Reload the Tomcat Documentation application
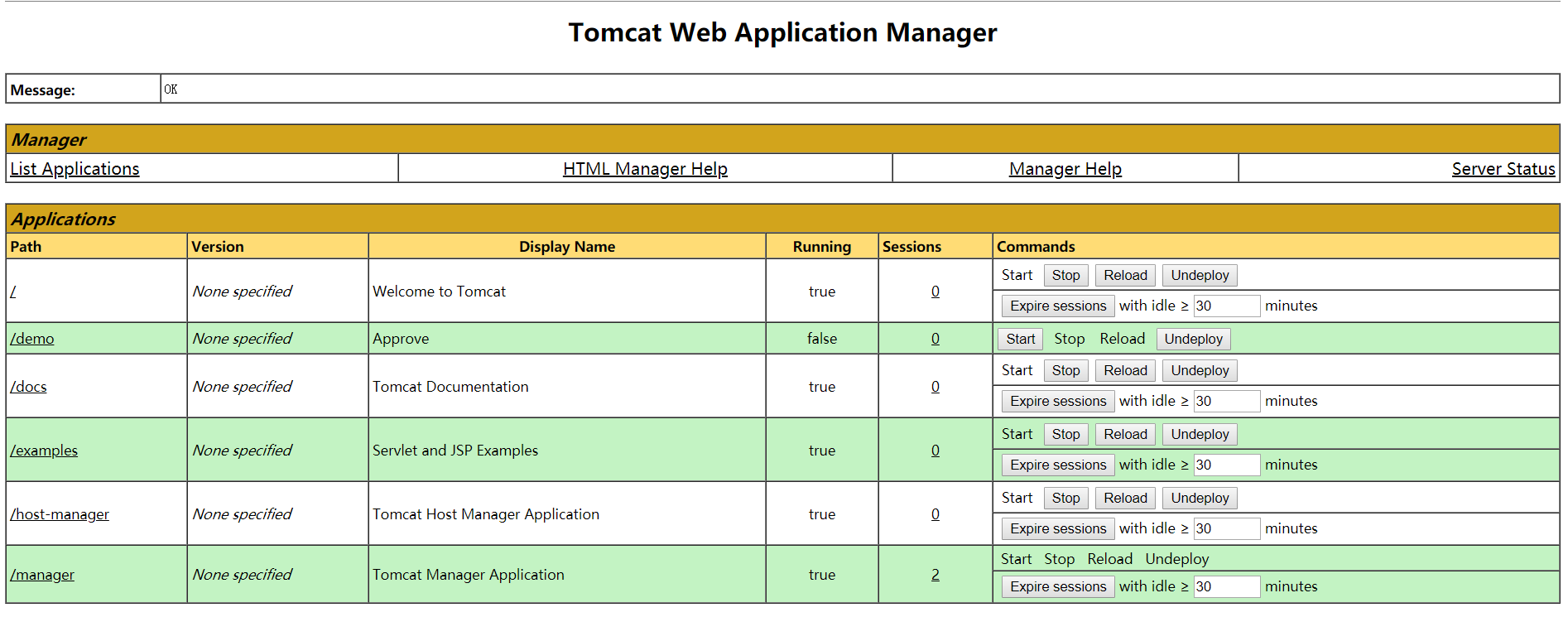The height and width of the screenshot is (617, 1568). (x=1125, y=371)
